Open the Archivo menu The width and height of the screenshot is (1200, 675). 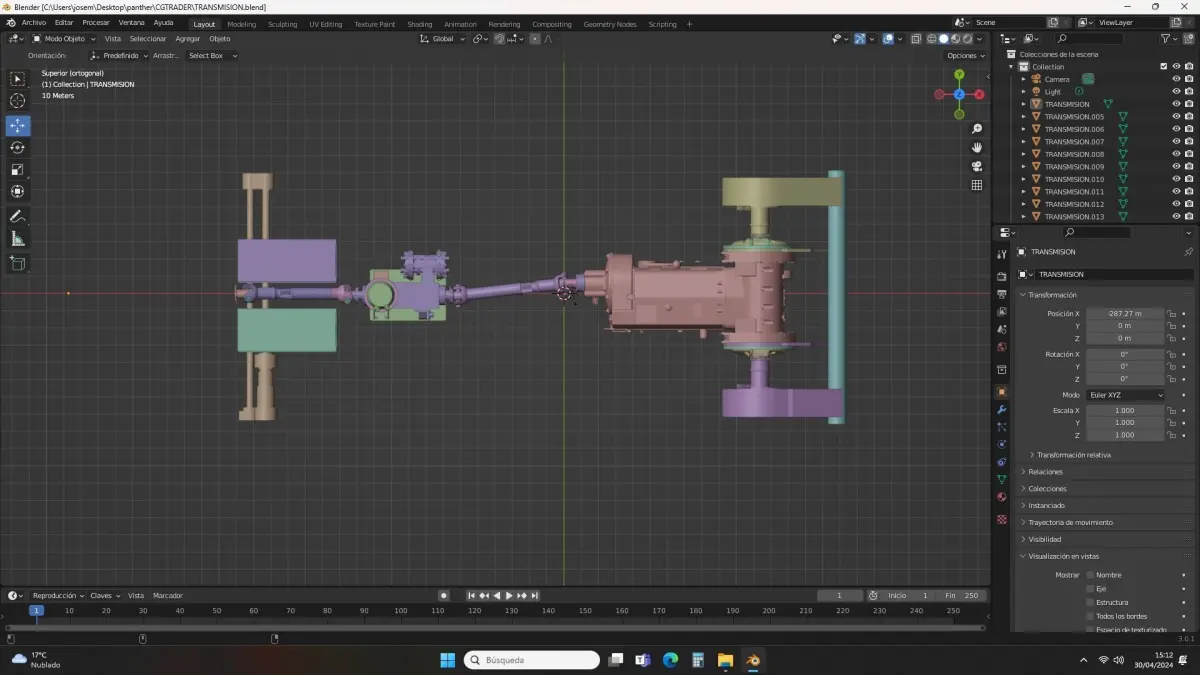pyautogui.click(x=33, y=23)
